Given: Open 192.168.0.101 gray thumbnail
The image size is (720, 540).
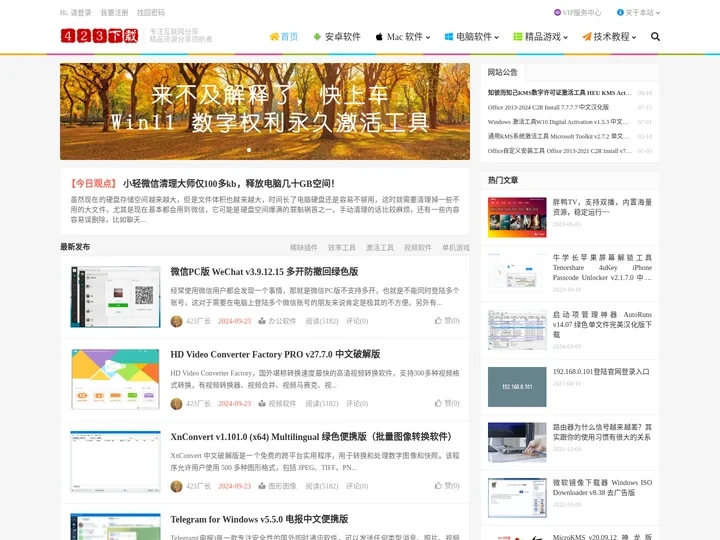Looking at the screenshot, I should (517, 387).
